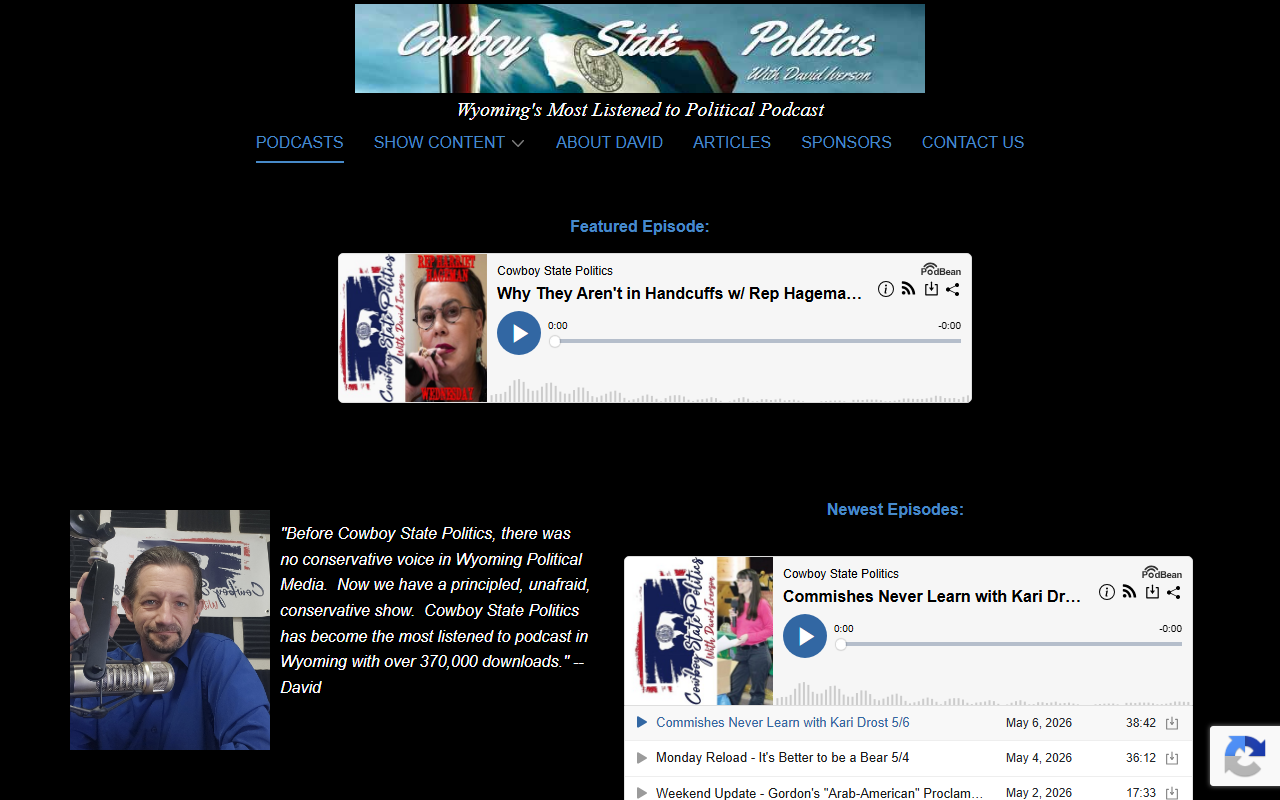
Task: Click David's studio microphone photo
Action: (170, 630)
